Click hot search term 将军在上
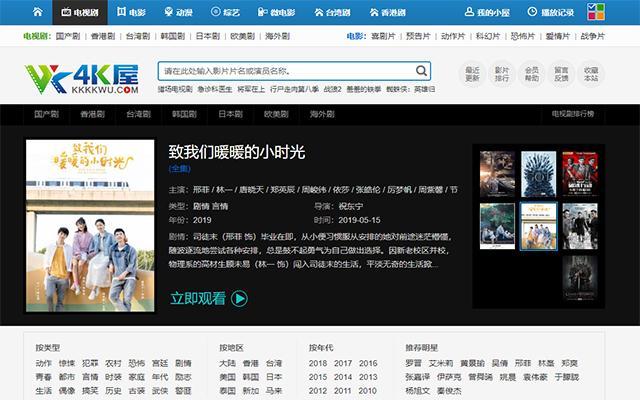The width and height of the screenshot is (640, 400). [251, 89]
